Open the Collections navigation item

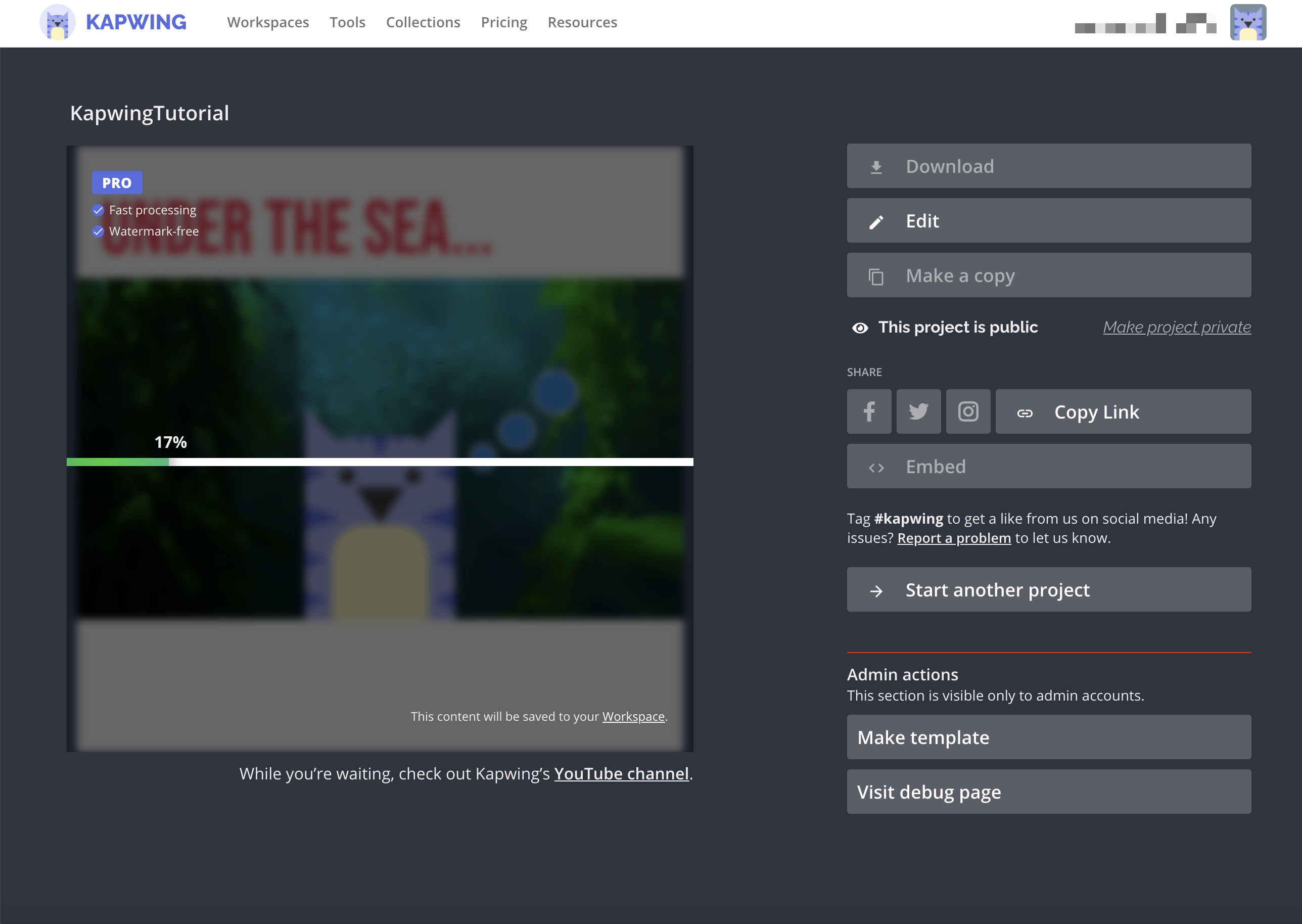[423, 23]
